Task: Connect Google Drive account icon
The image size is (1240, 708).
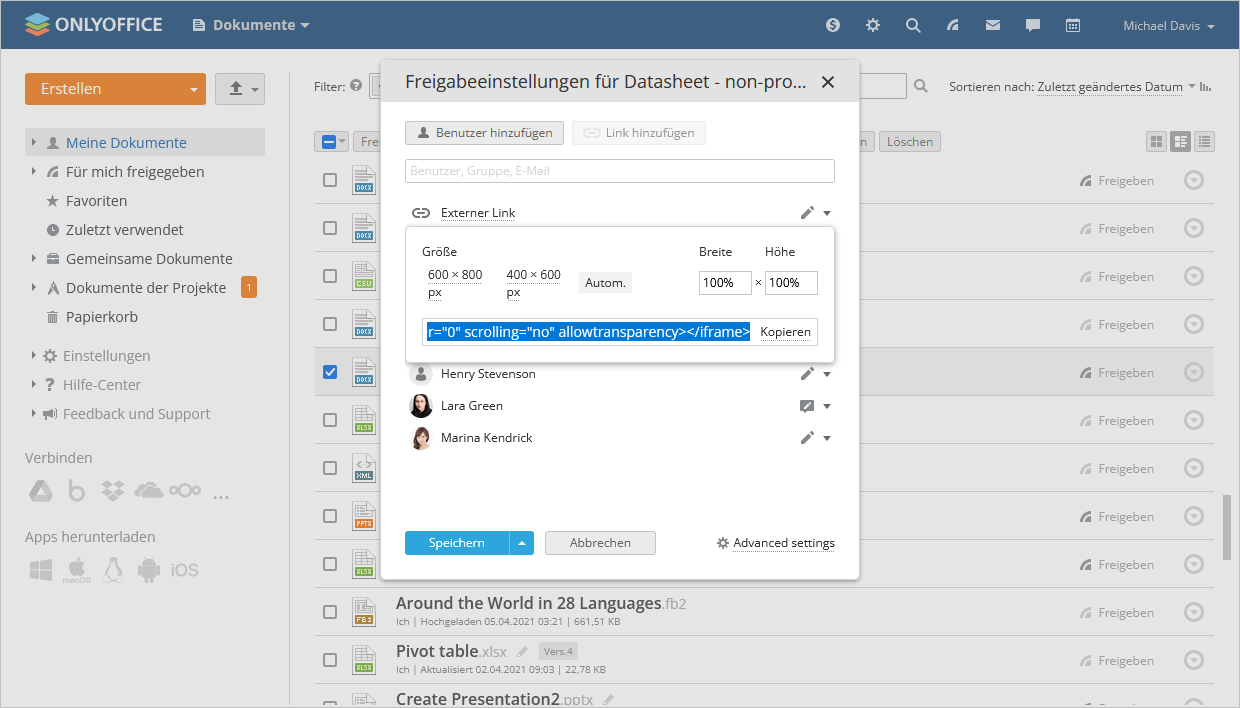Action: [40, 491]
